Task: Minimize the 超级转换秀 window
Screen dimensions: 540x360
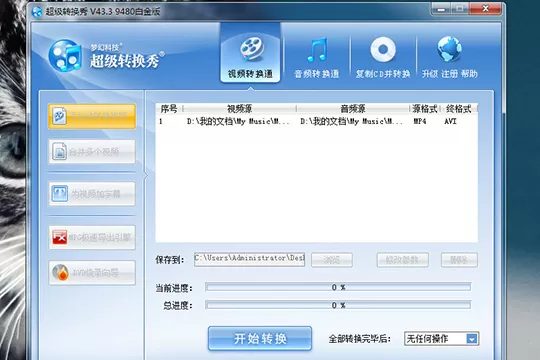Action: coord(441,9)
